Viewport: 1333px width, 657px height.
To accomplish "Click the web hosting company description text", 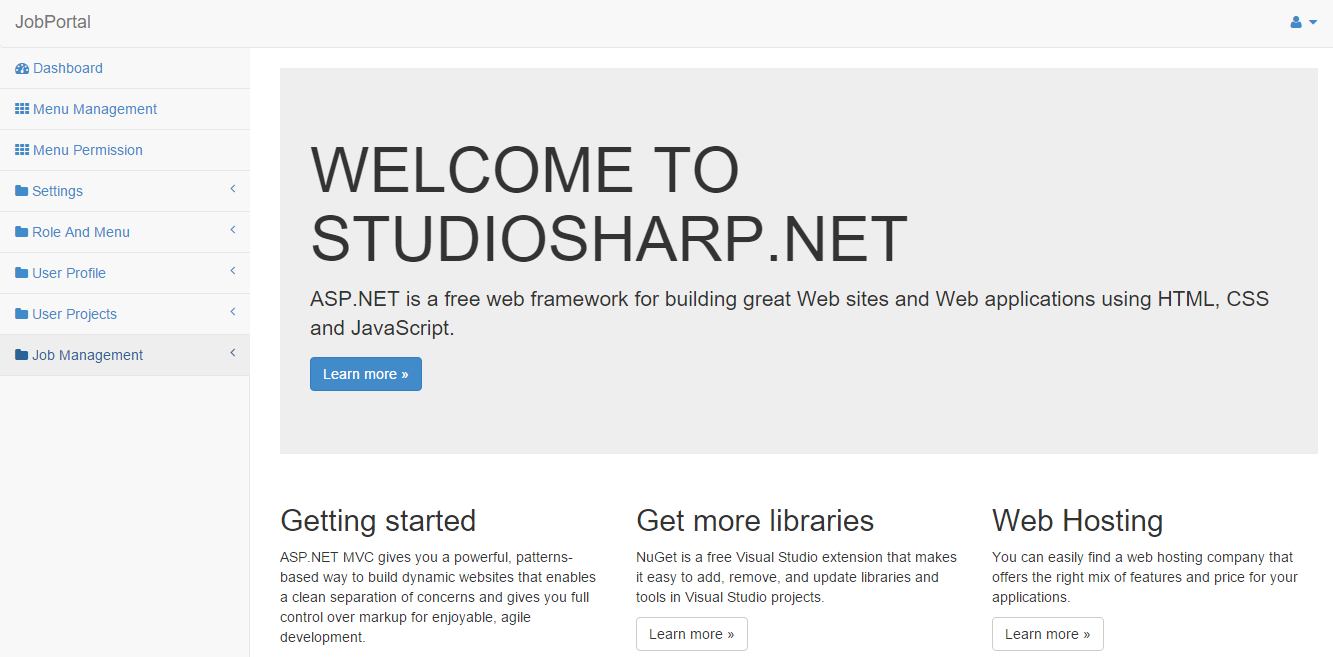I will click(1145, 577).
